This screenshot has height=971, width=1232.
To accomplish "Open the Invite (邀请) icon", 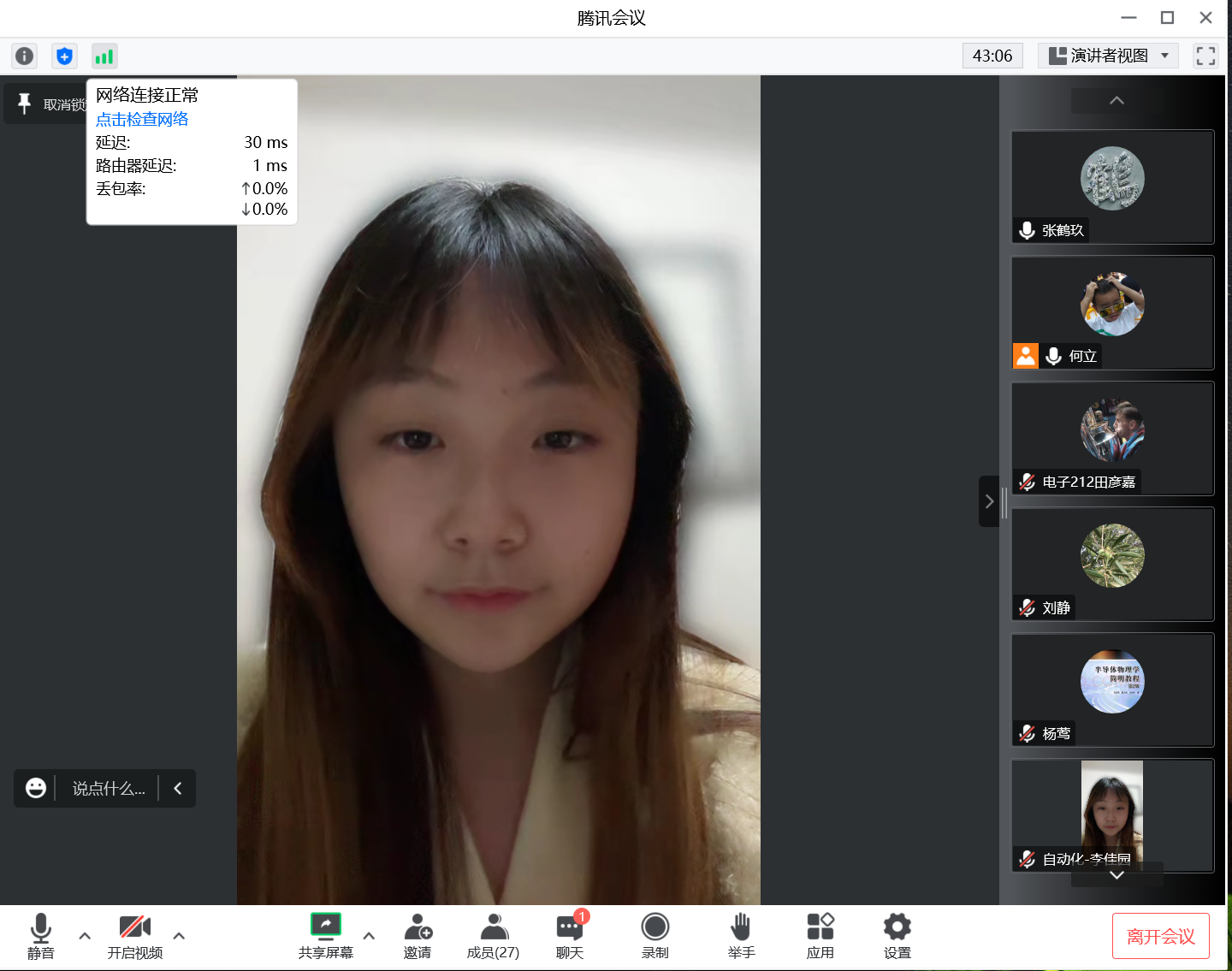I will [418, 936].
